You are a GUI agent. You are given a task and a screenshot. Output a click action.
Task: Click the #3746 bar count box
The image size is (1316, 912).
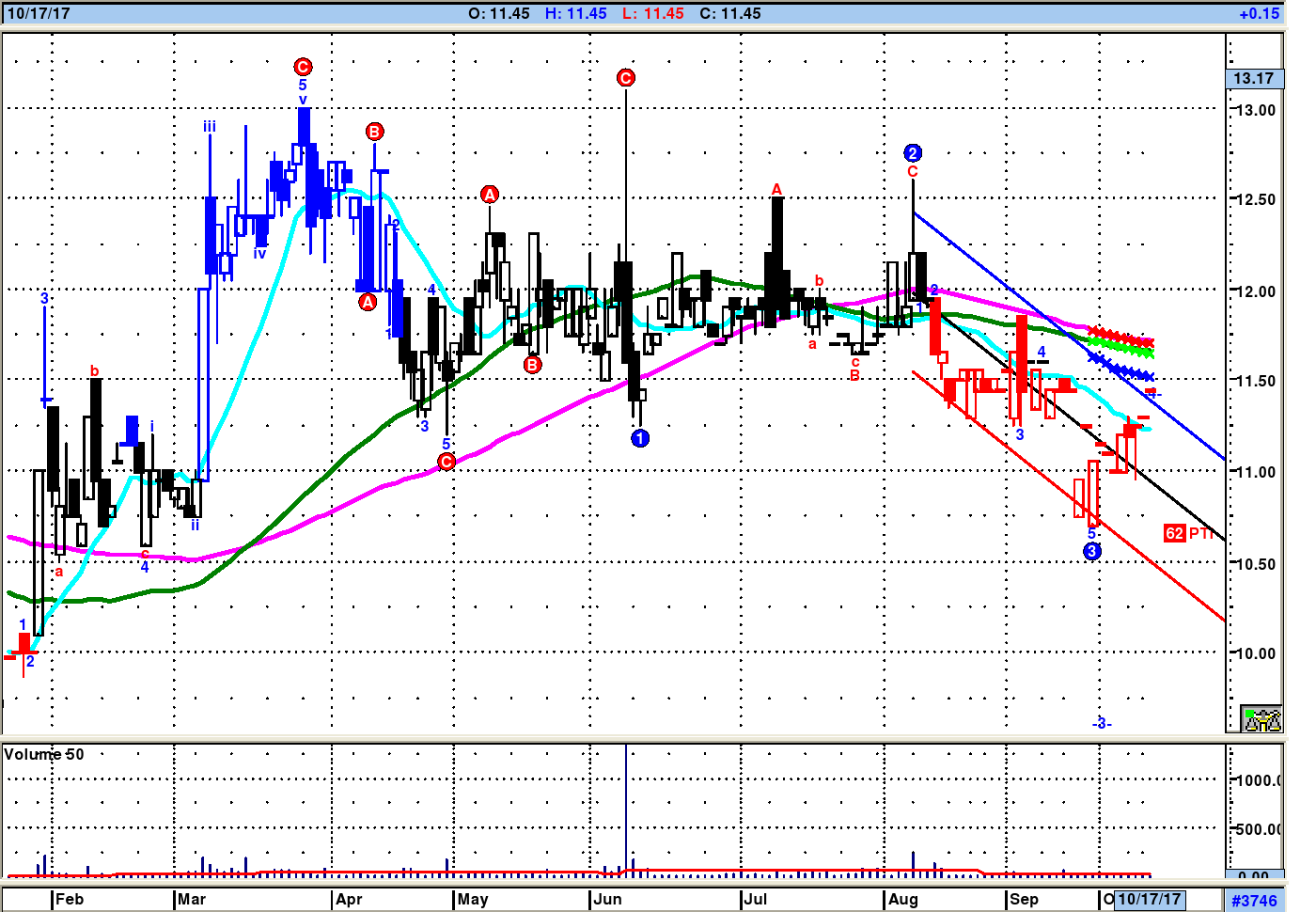tap(1254, 901)
